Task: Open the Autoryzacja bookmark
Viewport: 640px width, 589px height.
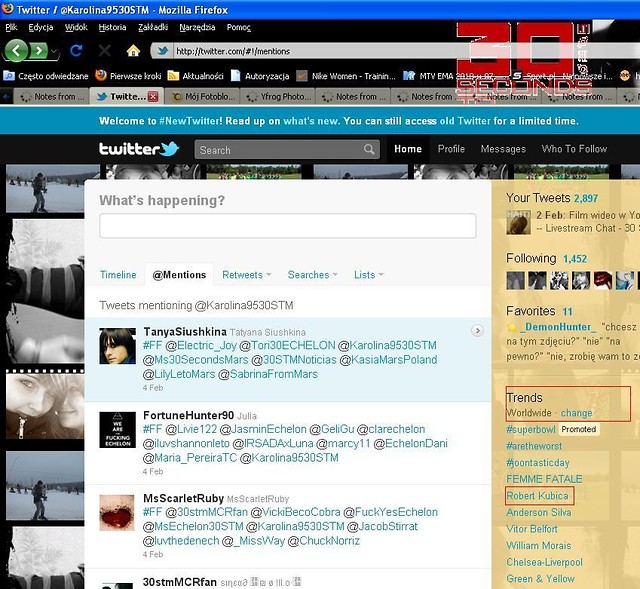Action: pyautogui.click(x=260, y=76)
